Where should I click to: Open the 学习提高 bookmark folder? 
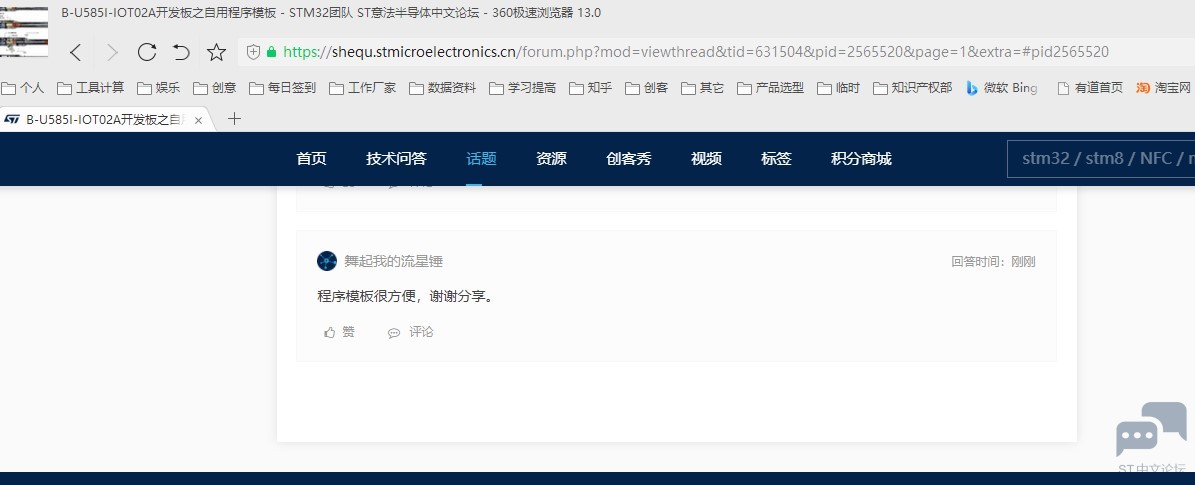(x=523, y=88)
